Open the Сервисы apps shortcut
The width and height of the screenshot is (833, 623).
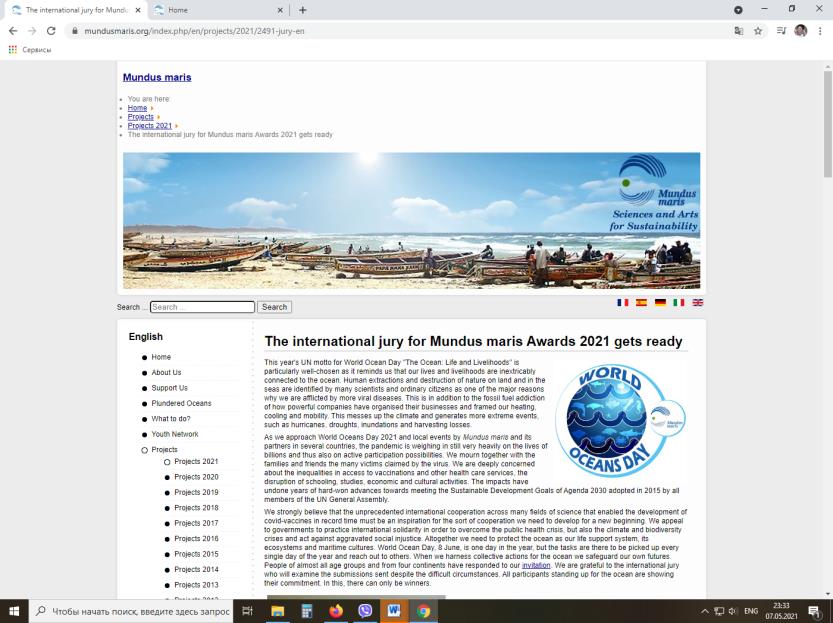30,49
